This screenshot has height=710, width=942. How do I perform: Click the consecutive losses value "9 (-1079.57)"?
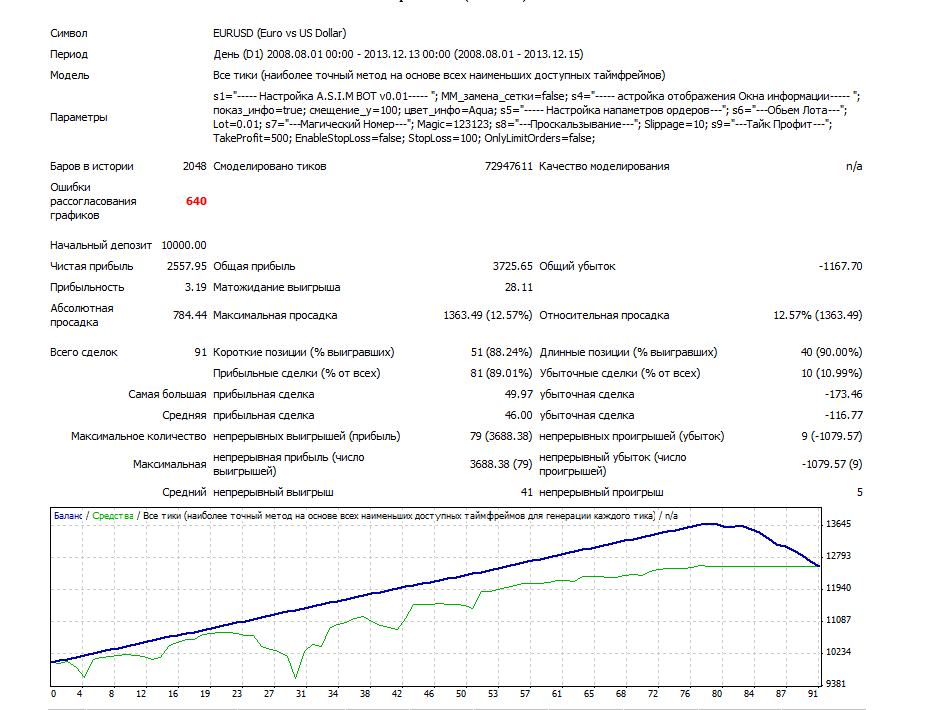(831, 437)
